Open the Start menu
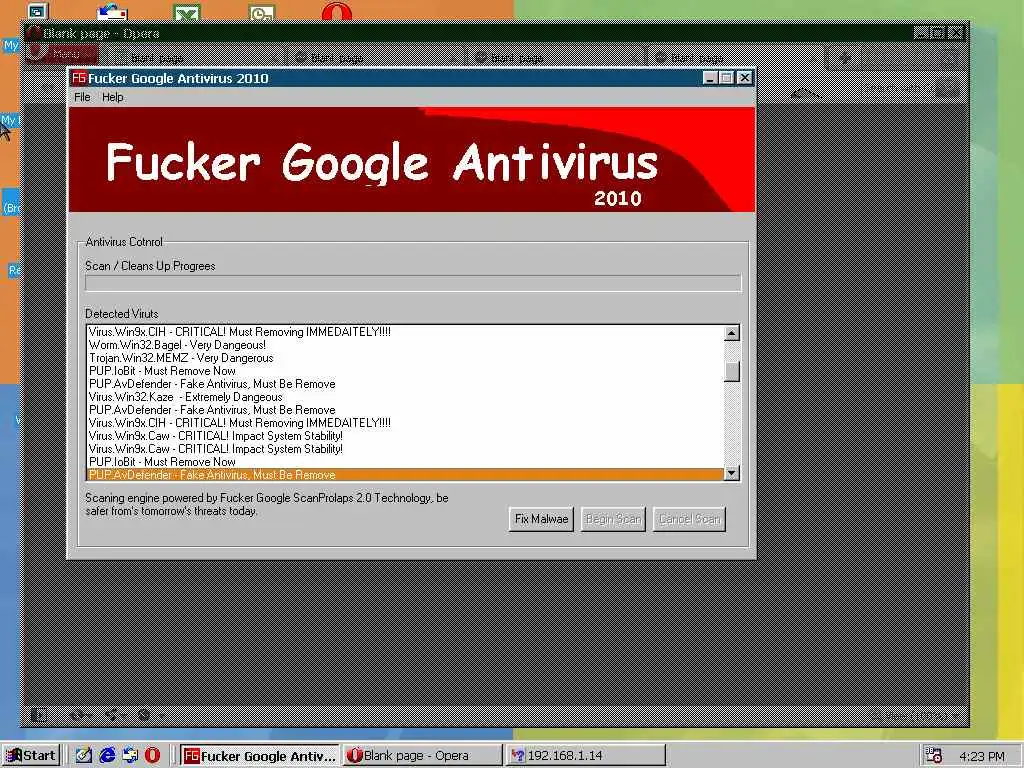 [x=31, y=756]
